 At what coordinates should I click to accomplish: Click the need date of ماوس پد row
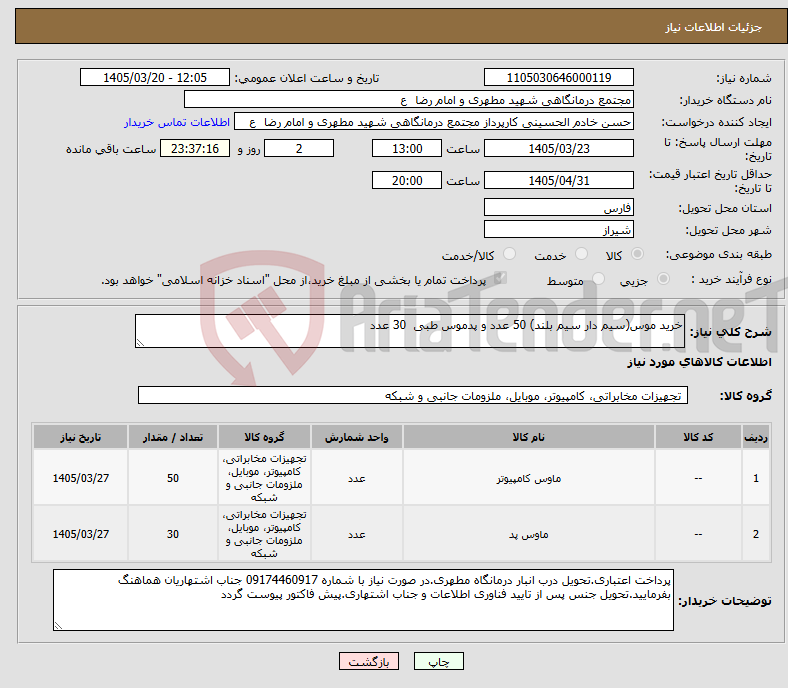point(80,534)
